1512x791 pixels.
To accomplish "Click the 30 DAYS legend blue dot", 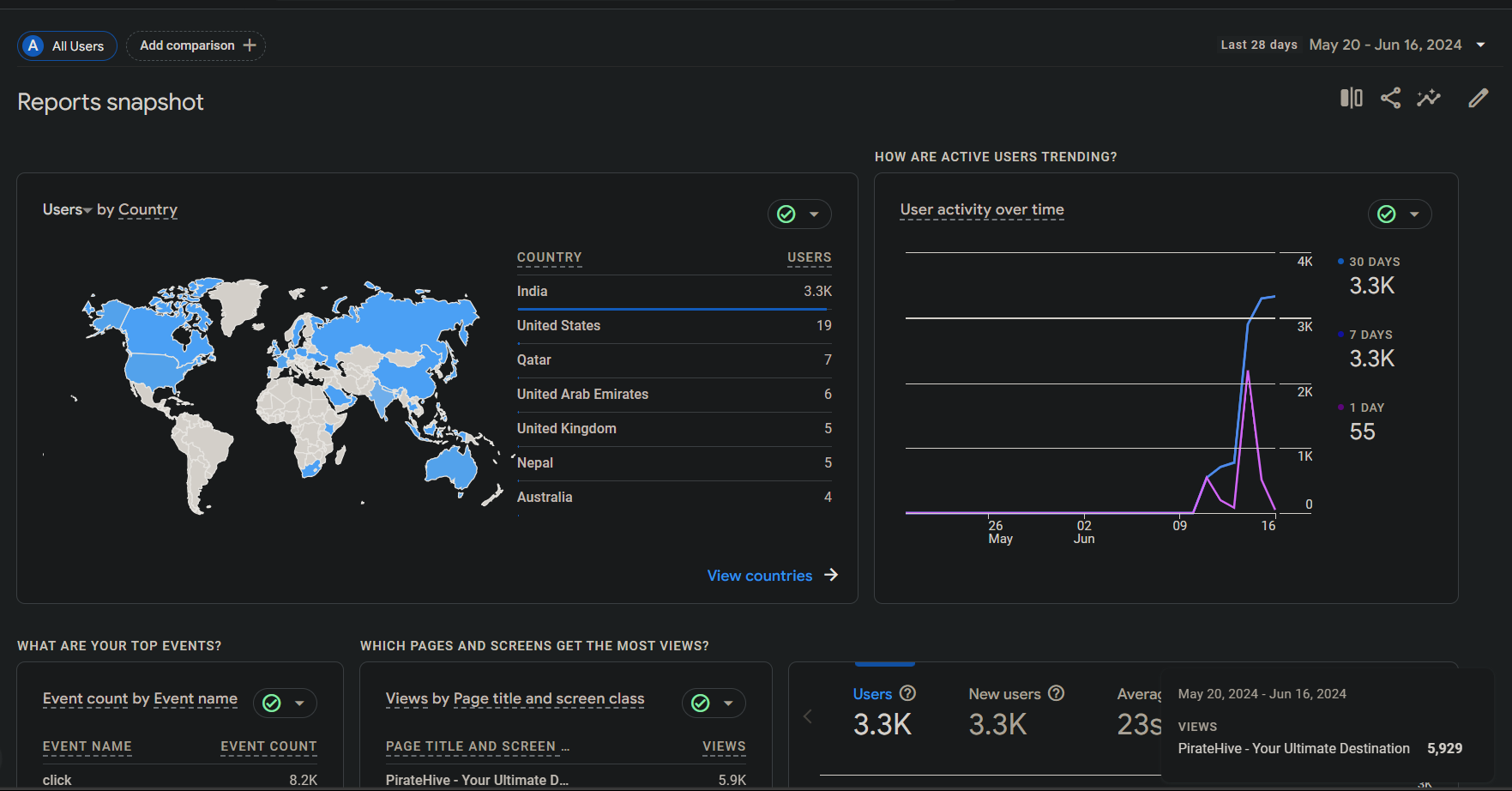I will (1340, 261).
